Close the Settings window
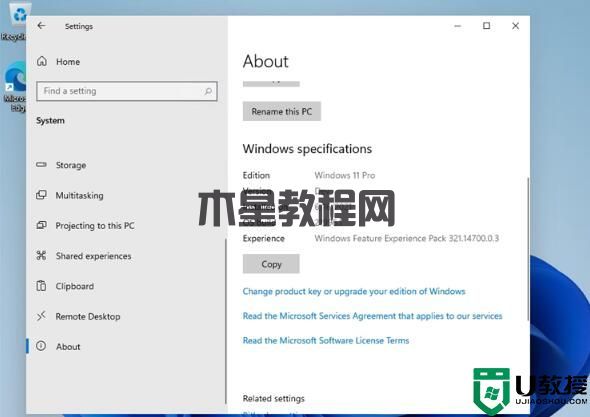The image size is (590, 417). point(515,26)
